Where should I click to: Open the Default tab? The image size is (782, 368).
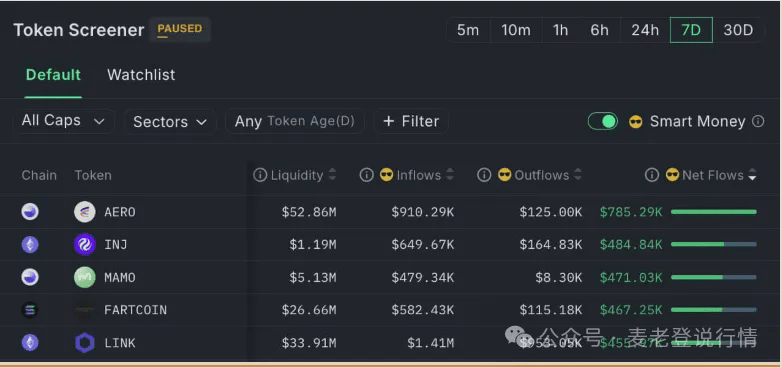click(53, 75)
